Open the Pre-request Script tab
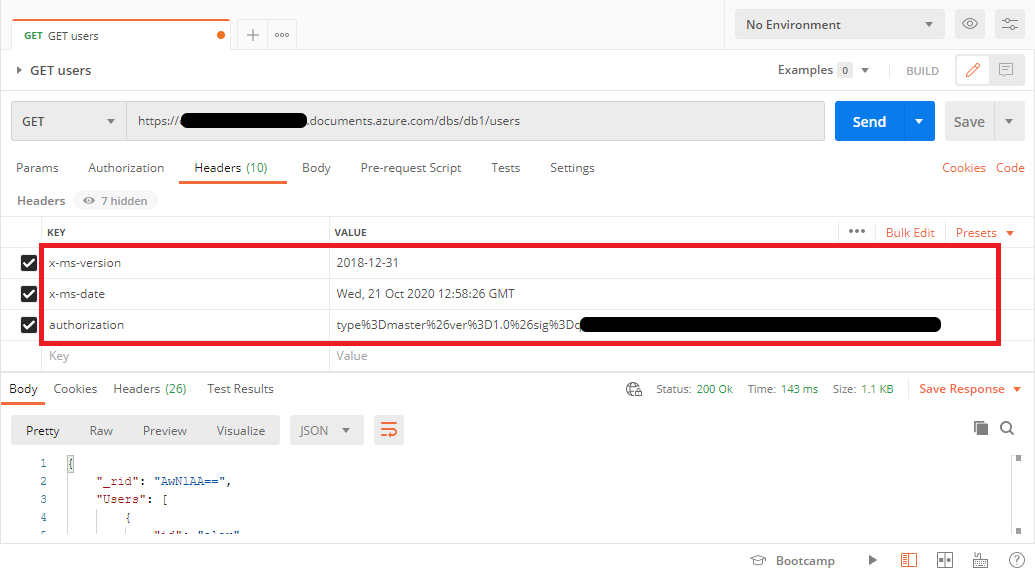The width and height of the screenshot is (1035, 574). (x=411, y=168)
